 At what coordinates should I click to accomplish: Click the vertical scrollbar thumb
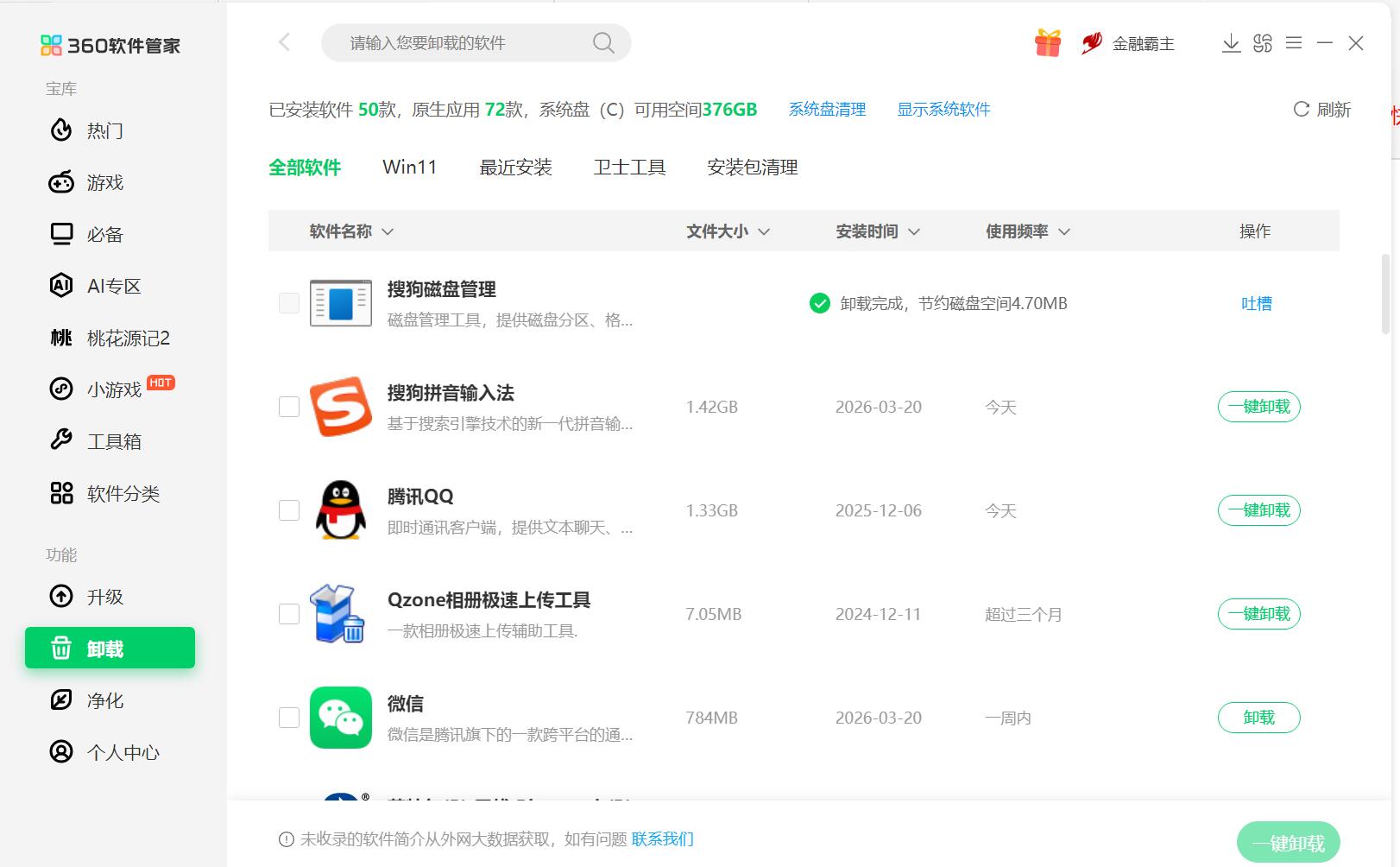pos(1386,294)
